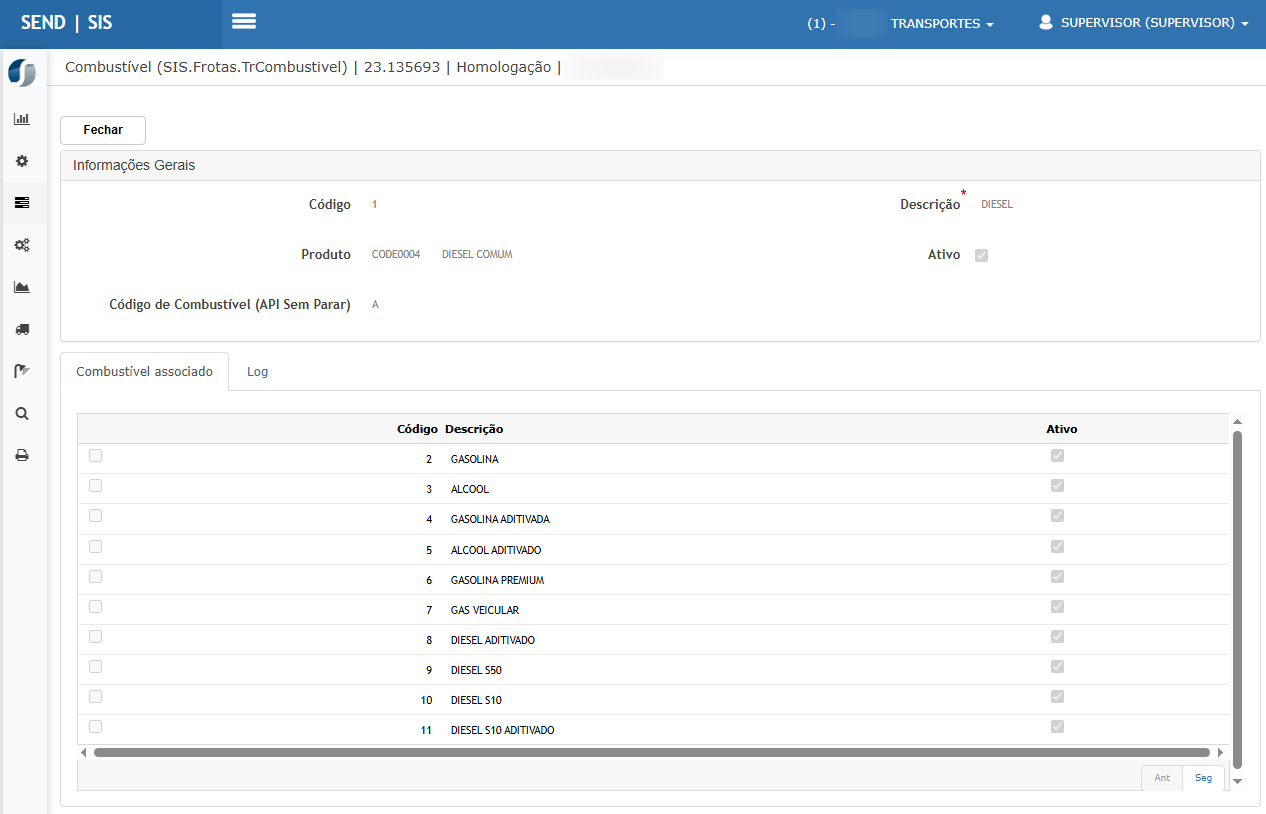This screenshot has height=814, width=1266.
Task: Click the scroll down arrow of list
Action: point(1237,781)
